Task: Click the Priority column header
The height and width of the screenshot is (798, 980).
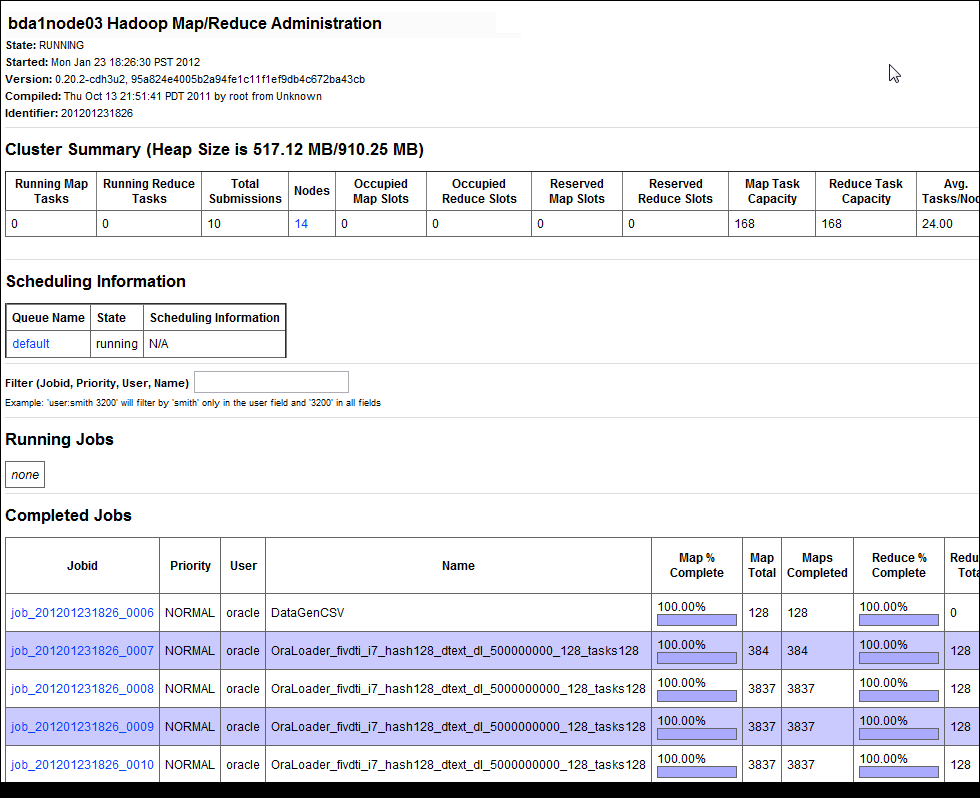Action: point(190,566)
